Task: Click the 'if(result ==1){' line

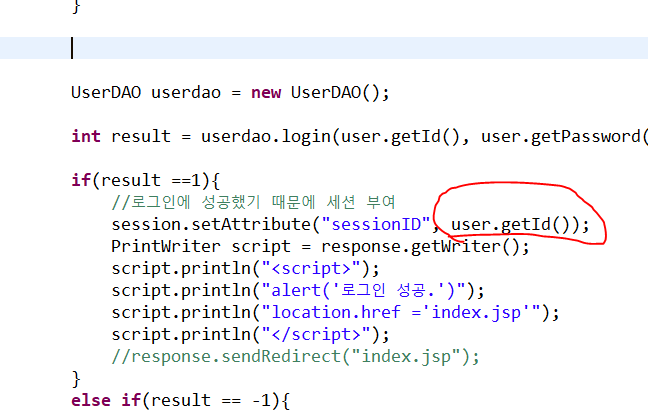Action: [145, 181]
